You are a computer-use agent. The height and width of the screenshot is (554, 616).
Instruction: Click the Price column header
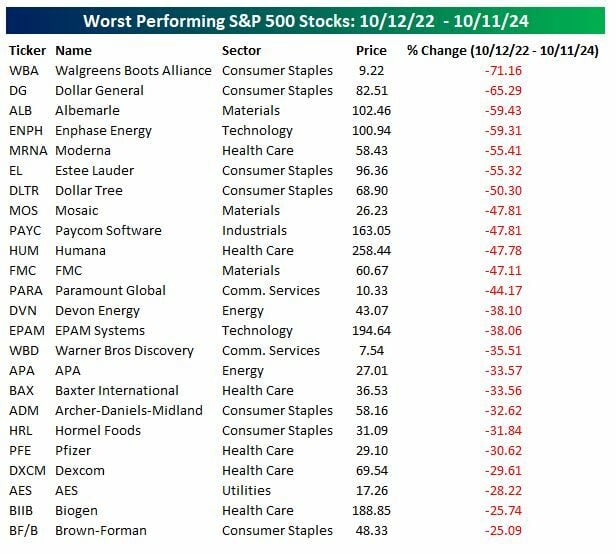coord(371,50)
